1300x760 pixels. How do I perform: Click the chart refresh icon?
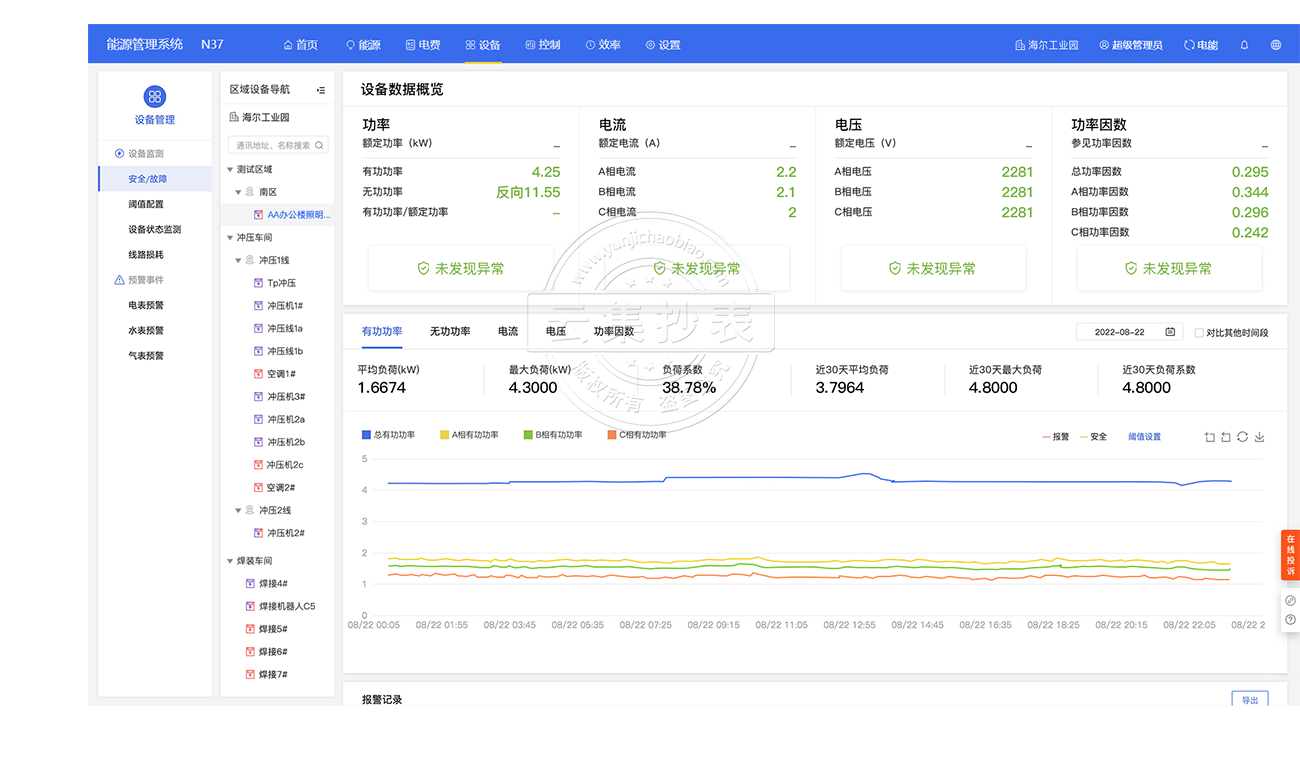click(1242, 437)
